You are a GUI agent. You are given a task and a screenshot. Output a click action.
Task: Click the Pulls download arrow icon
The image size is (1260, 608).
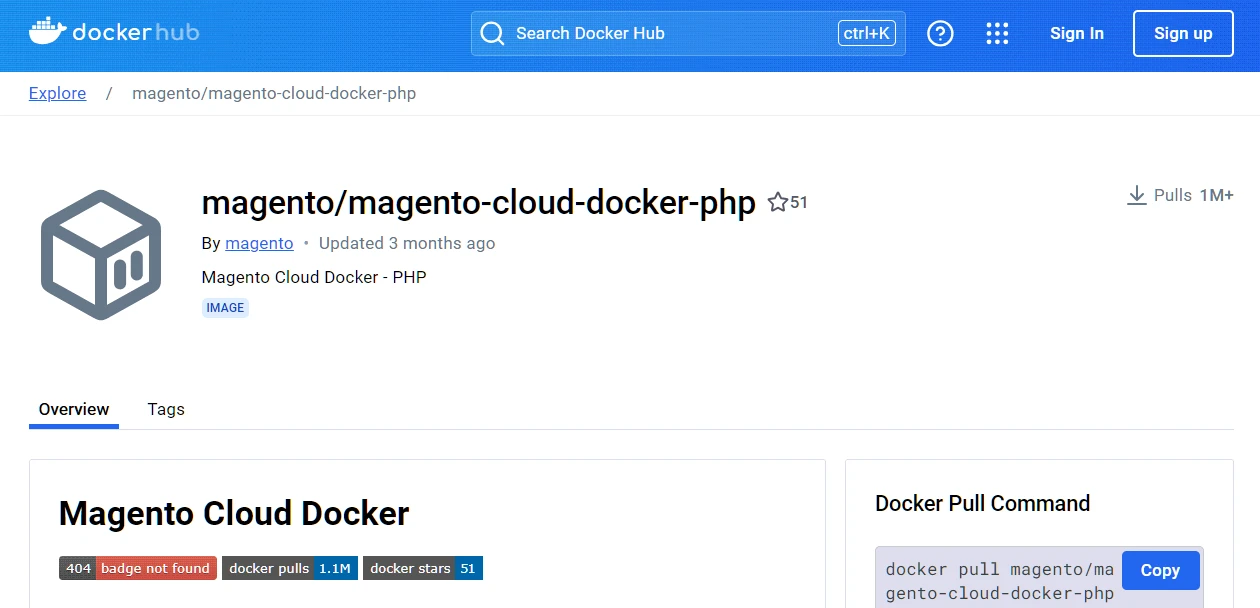point(1136,195)
